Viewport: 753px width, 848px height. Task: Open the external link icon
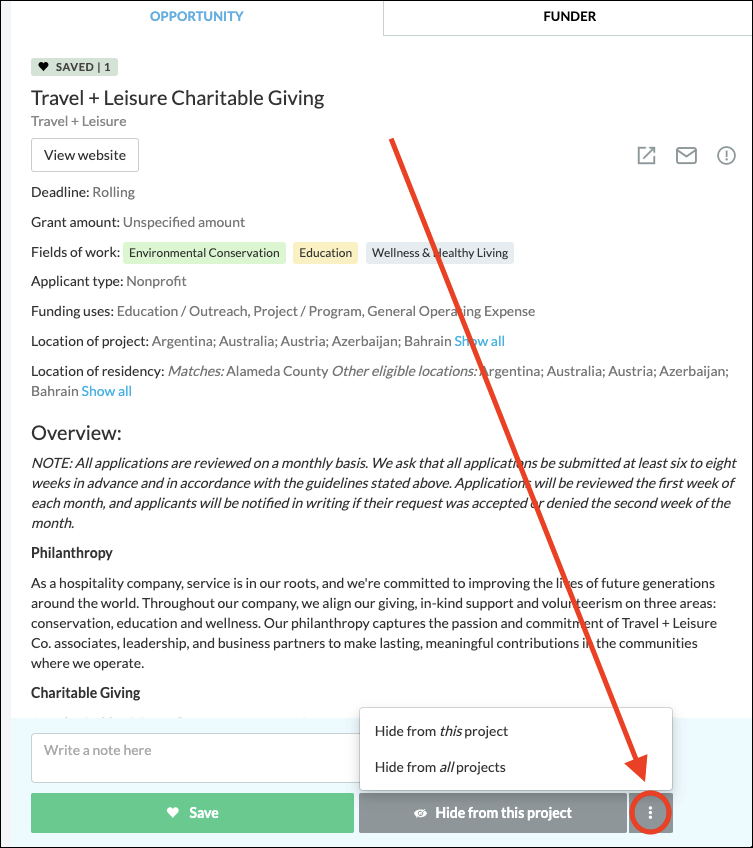(647, 155)
